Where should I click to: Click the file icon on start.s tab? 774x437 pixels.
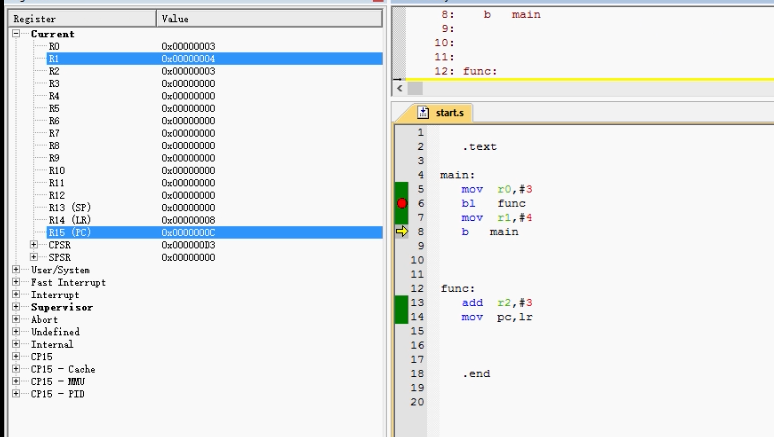tap(424, 112)
